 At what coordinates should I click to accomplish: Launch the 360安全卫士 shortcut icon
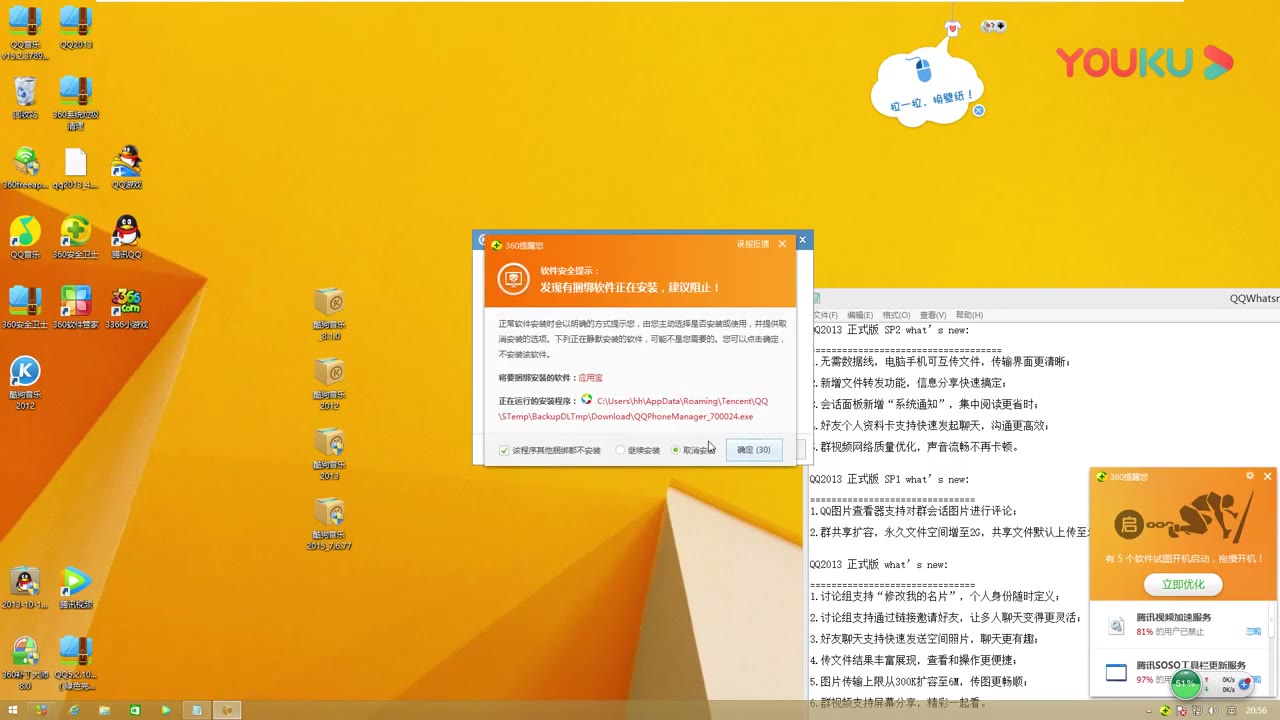[76, 237]
